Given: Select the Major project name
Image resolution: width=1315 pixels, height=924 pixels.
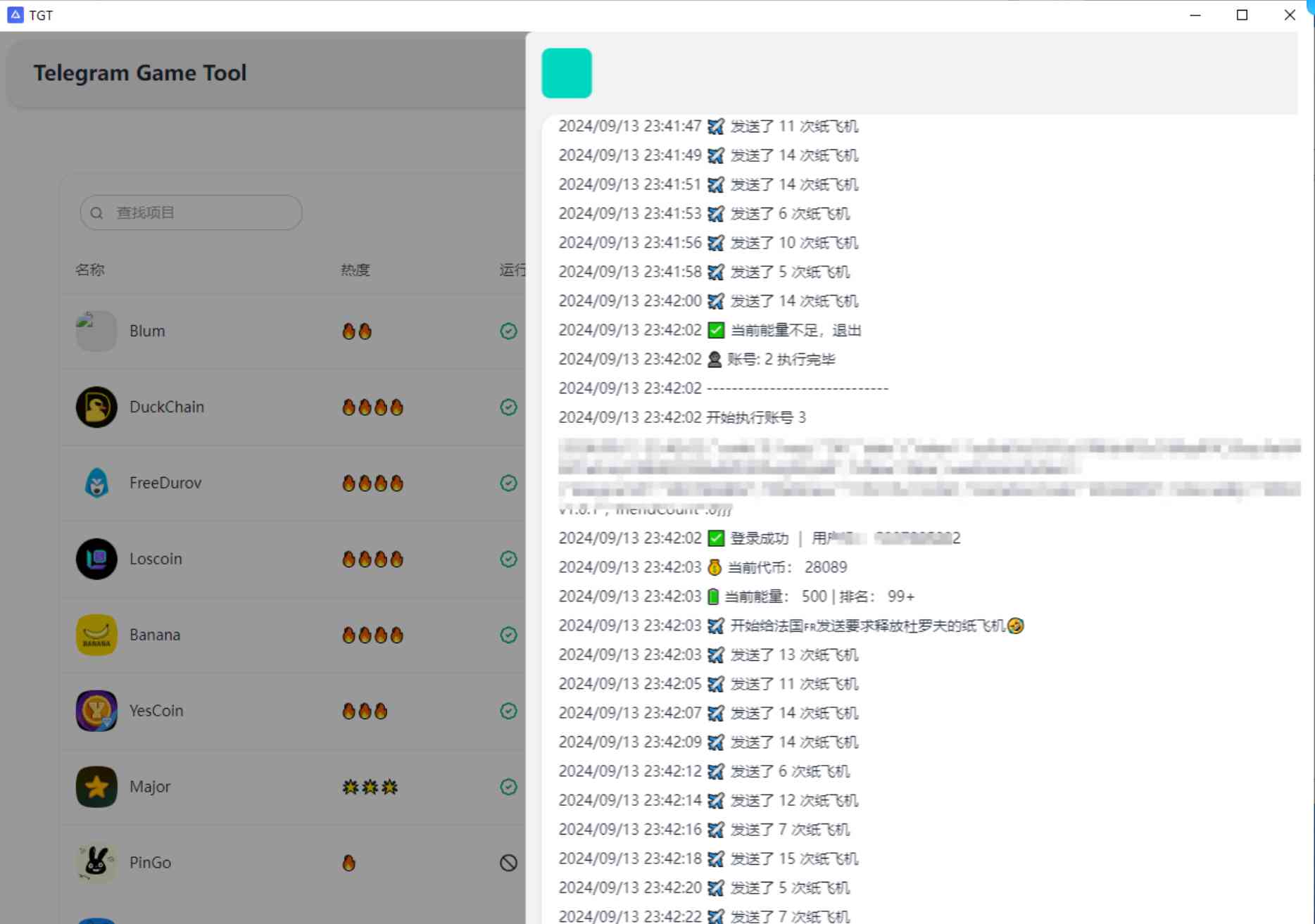Looking at the screenshot, I should 150,787.
